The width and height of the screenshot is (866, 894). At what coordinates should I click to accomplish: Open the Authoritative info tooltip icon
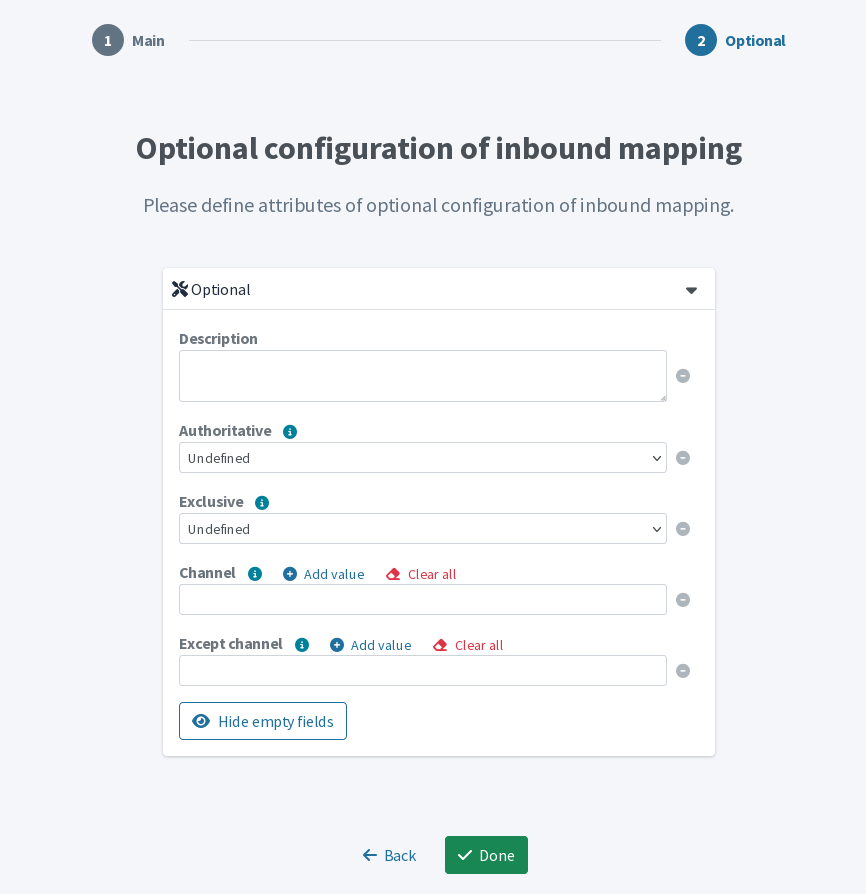tap(290, 431)
